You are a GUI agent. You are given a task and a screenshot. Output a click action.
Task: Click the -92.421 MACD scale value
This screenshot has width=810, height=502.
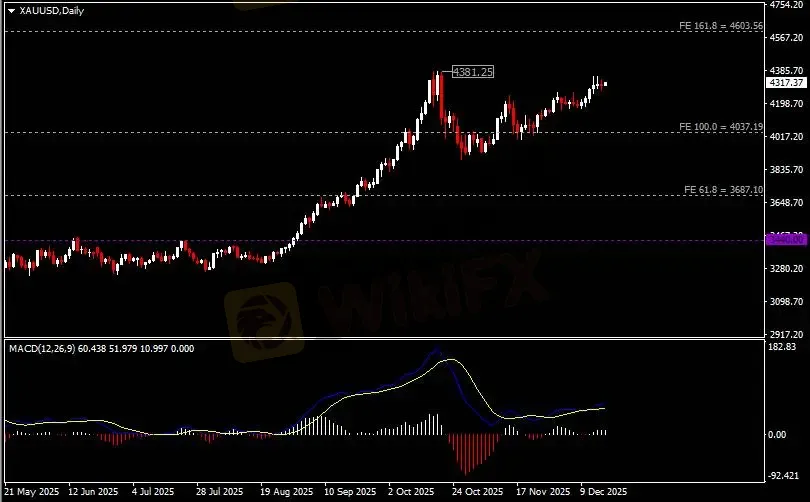click(784, 475)
